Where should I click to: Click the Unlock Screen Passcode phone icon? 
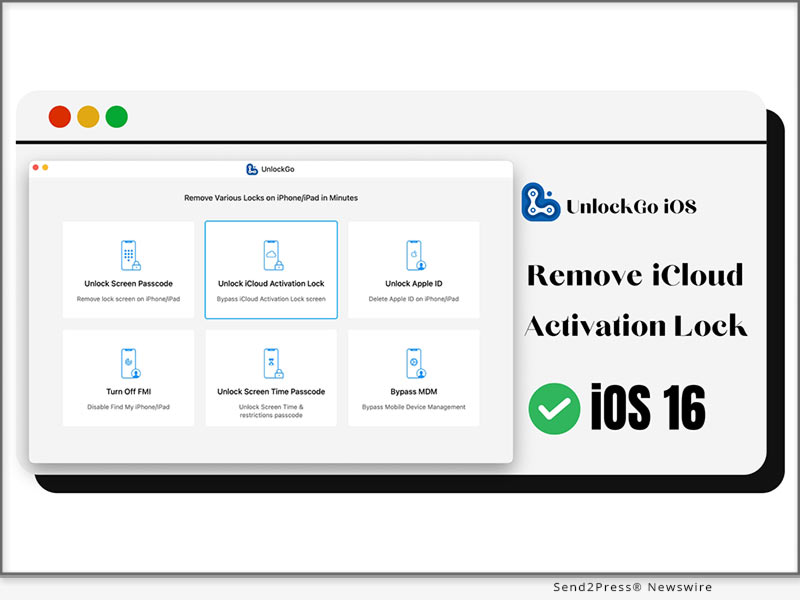coord(130,255)
